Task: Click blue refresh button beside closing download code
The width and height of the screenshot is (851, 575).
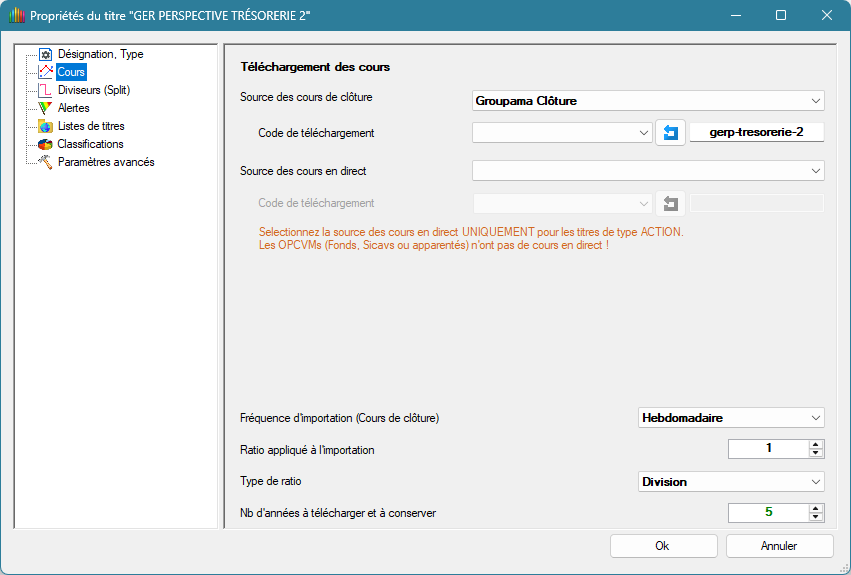Action: click(671, 133)
